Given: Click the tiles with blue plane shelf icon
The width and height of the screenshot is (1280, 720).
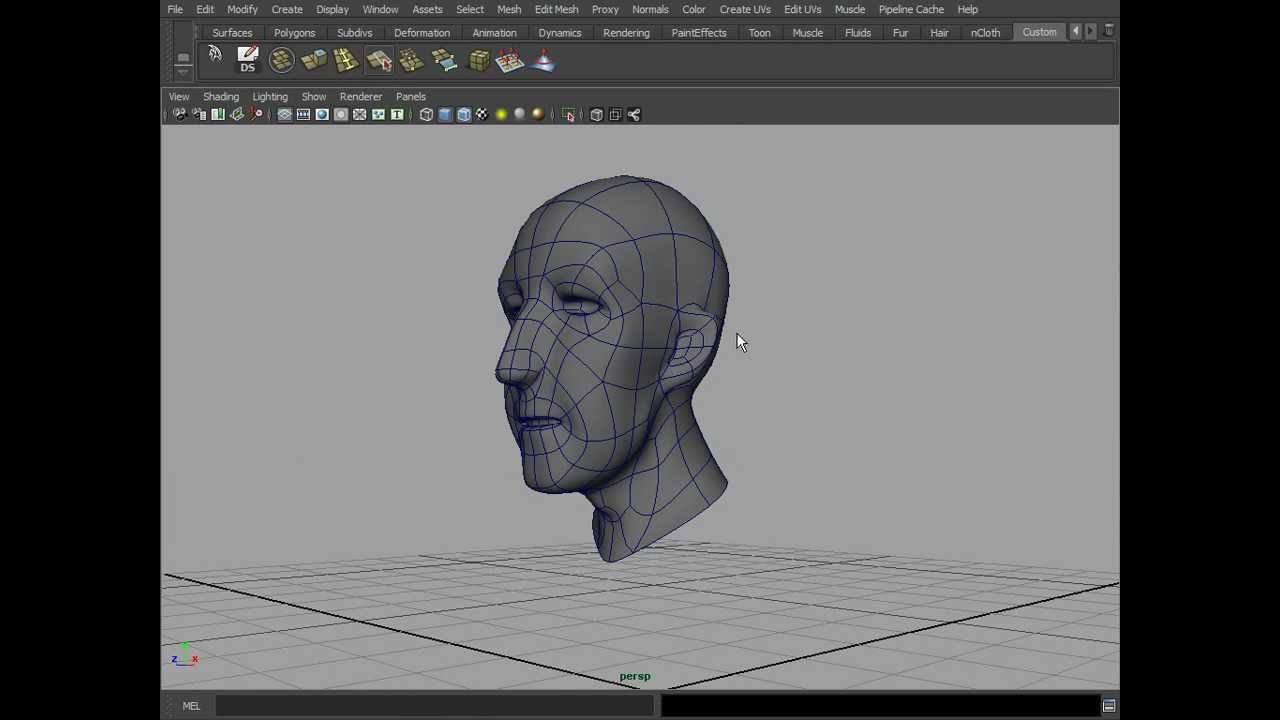Looking at the screenshot, I should (x=444, y=61).
